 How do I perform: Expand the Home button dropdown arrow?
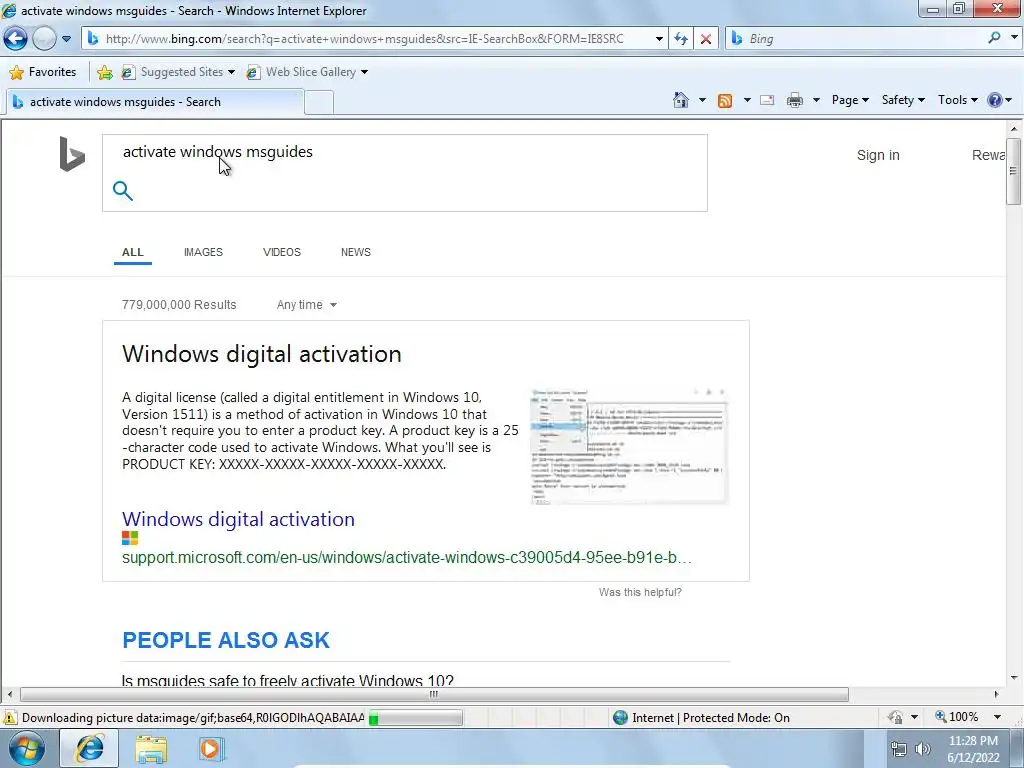click(702, 100)
